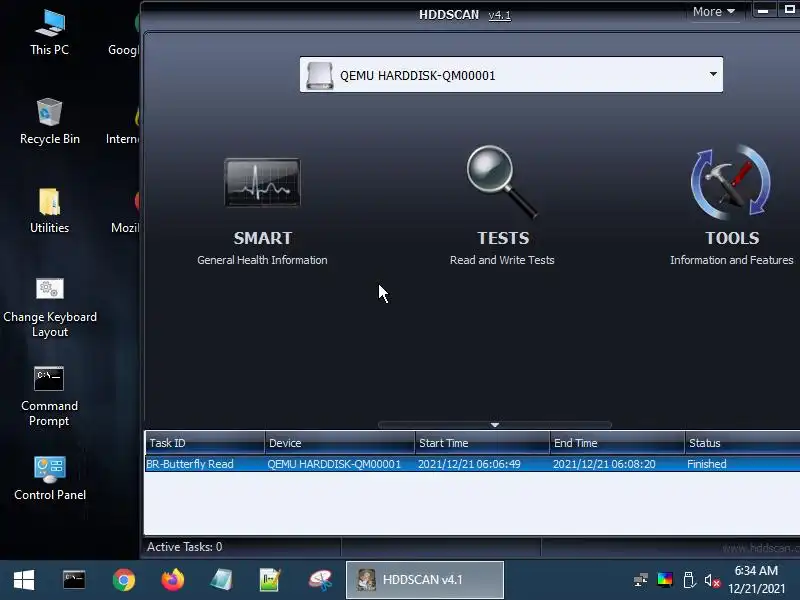This screenshot has width=800, height=600.
Task: Open the Windows Start menu
Action: pyautogui.click(x=24, y=580)
